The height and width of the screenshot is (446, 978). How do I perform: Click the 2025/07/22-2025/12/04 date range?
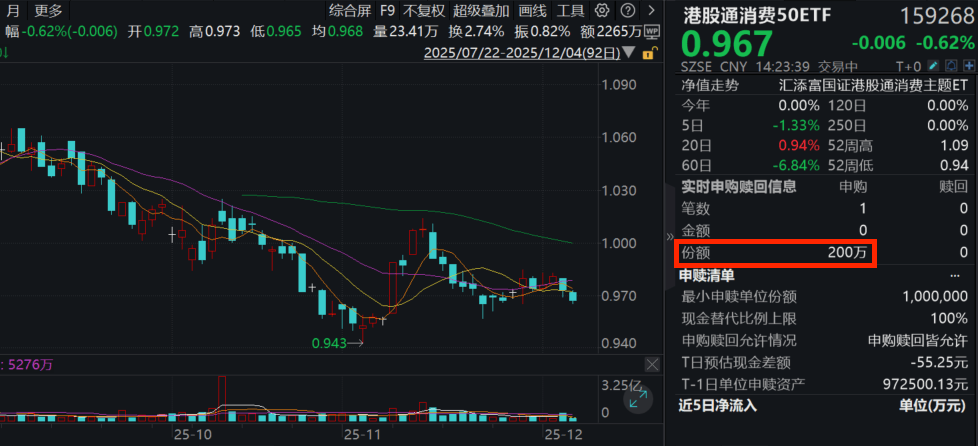click(x=520, y=52)
